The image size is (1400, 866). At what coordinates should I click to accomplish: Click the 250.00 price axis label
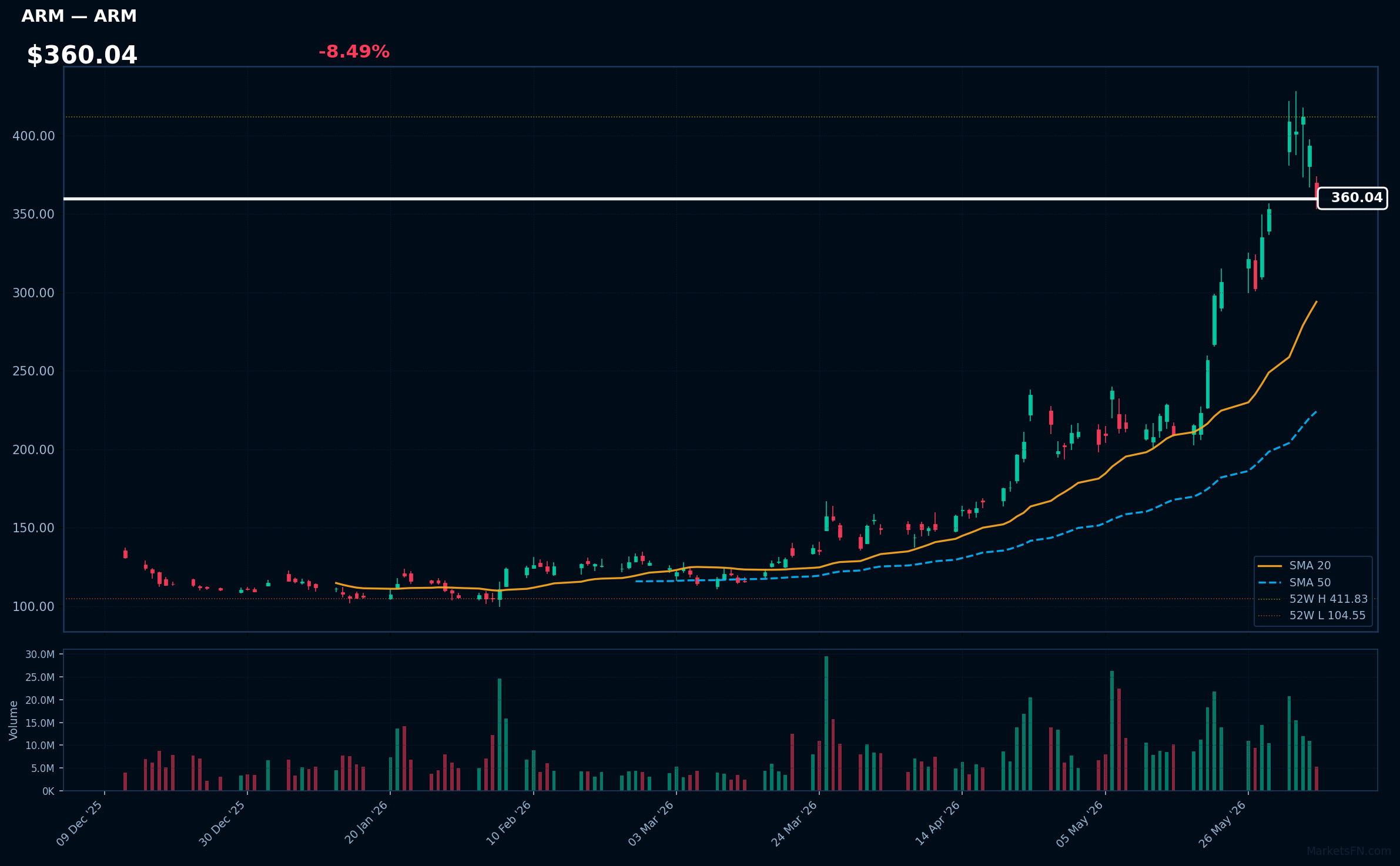(x=34, y=371)
